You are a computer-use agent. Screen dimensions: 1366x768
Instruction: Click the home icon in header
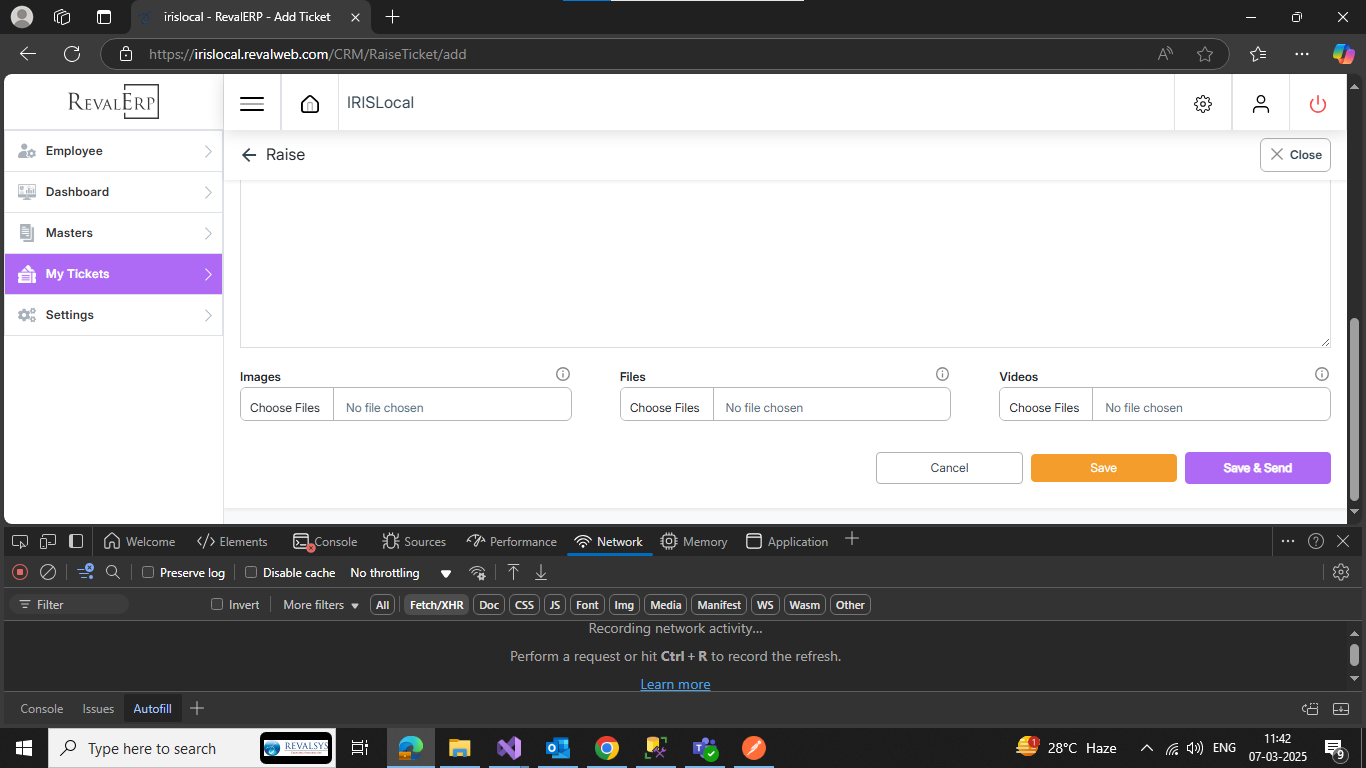[310, 104]
